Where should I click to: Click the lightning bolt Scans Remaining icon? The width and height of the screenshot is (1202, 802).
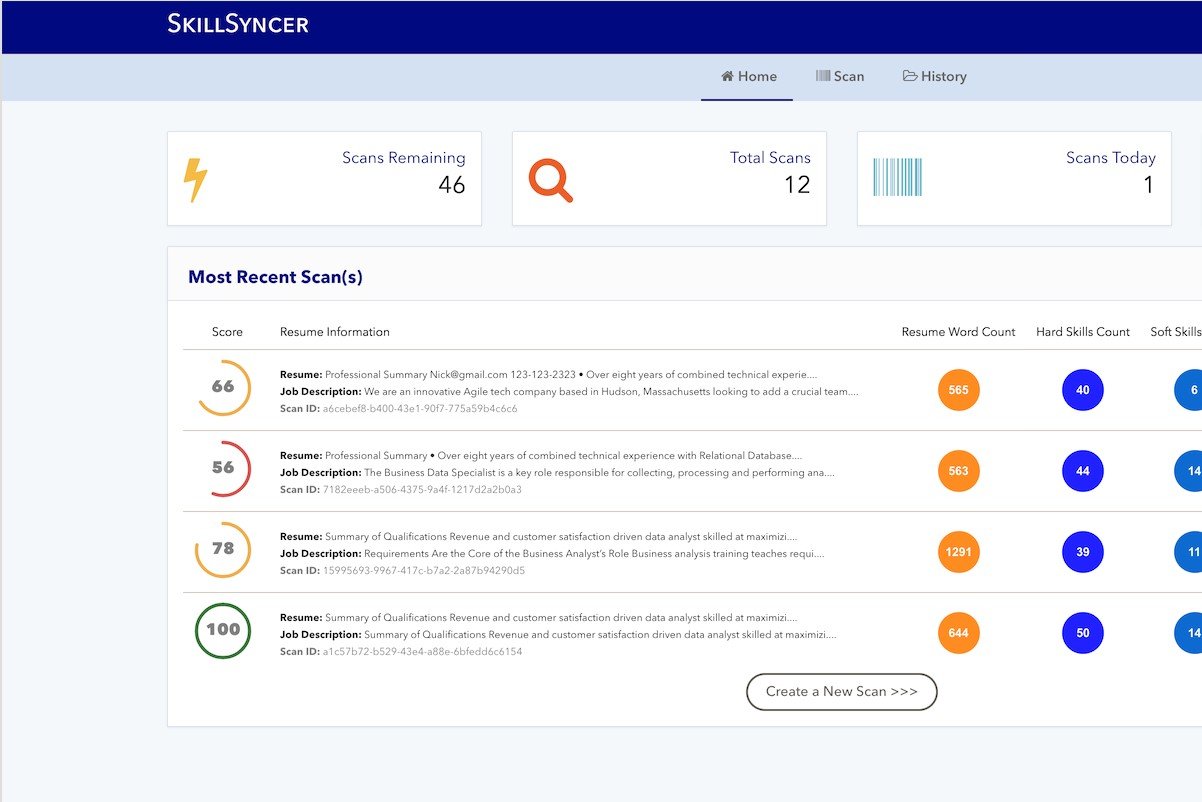tap(195, 180)
